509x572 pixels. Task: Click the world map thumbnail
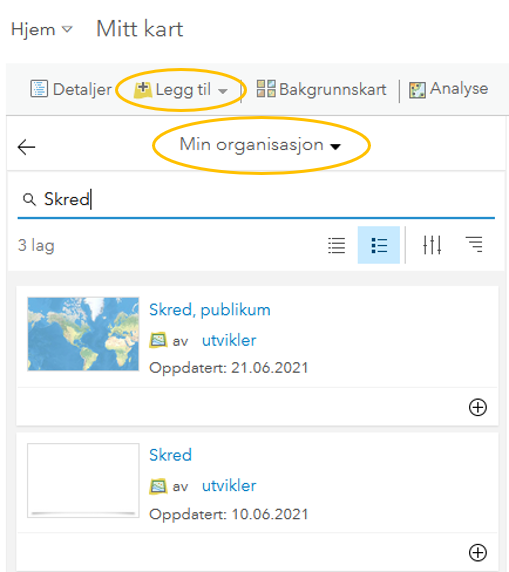click(83, 334)
